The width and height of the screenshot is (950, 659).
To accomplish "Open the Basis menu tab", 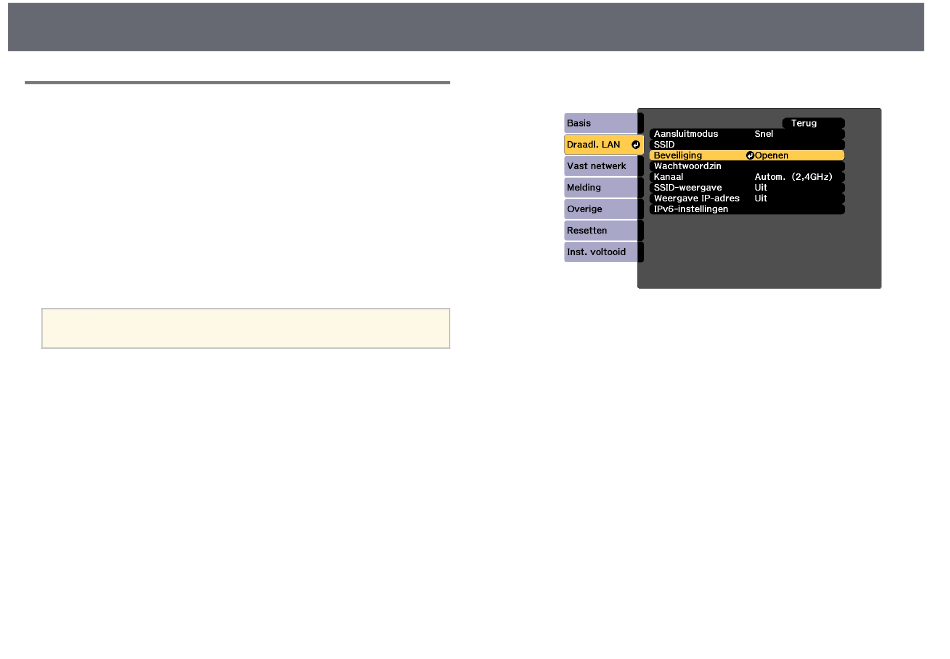I will point(603,123).
